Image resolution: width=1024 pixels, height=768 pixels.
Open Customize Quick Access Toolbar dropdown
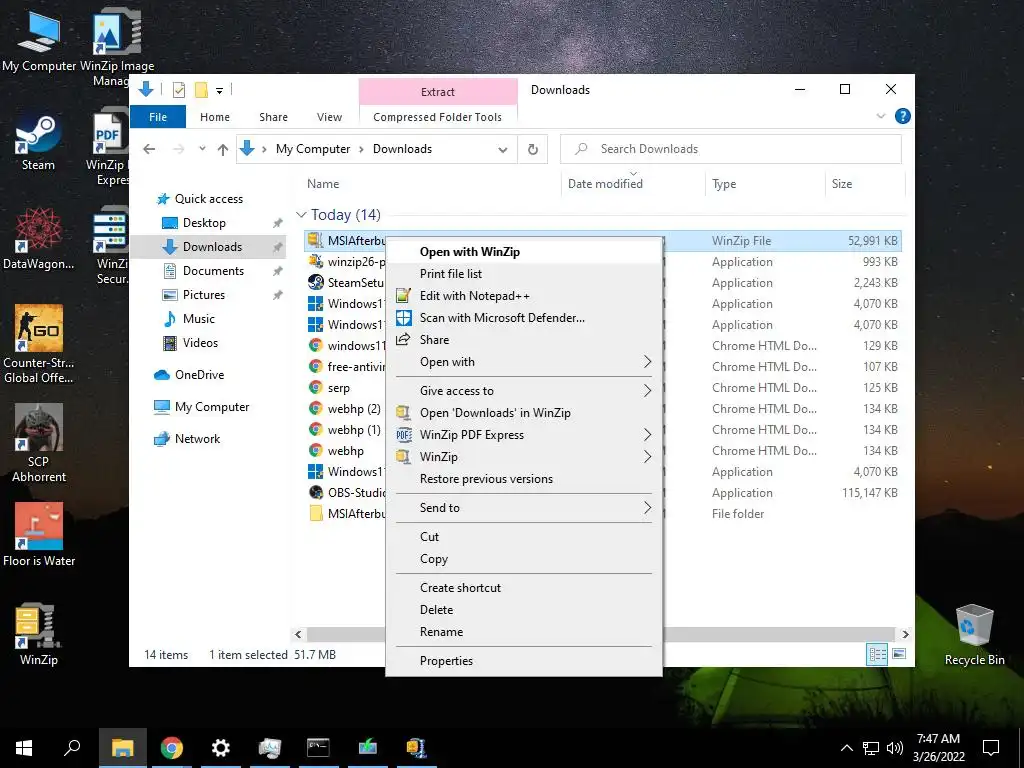(219, 91)
